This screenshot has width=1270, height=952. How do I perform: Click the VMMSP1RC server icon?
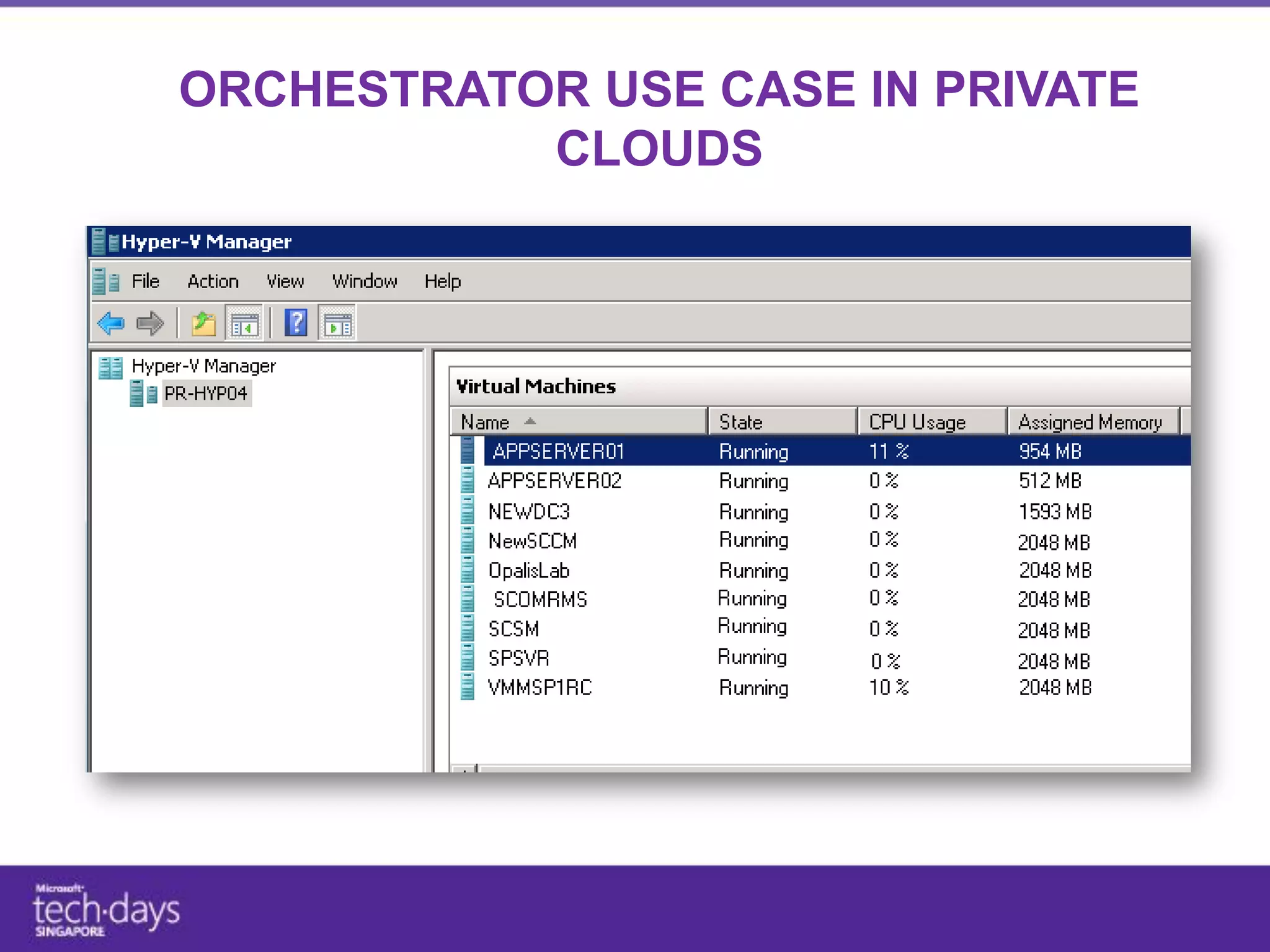point(468,687)
